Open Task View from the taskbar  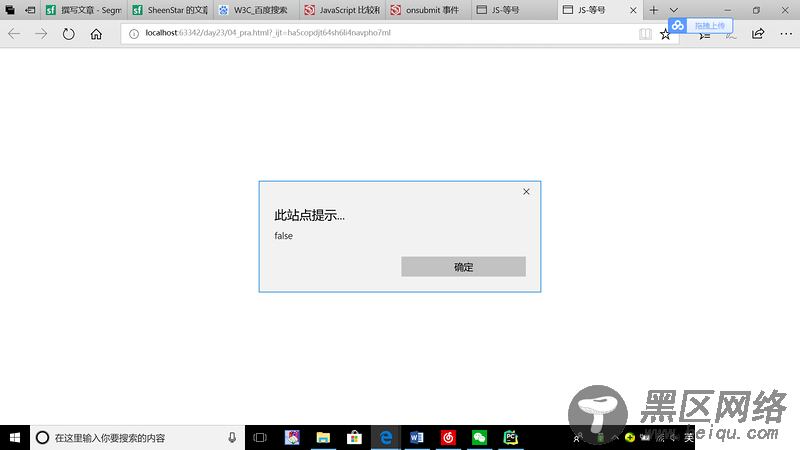click(x=260, y=438)
